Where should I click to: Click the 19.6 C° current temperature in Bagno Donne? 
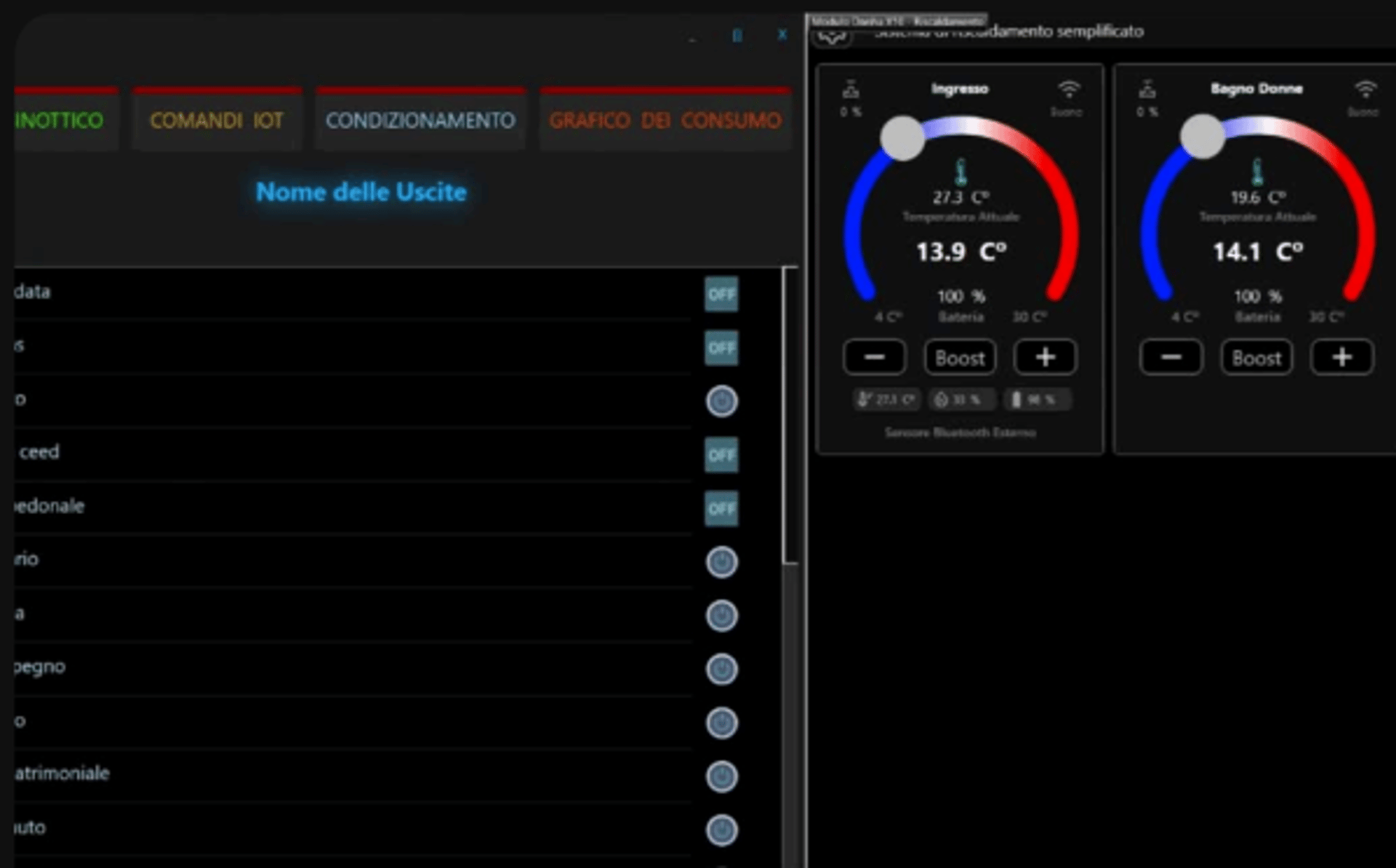point(1258,198)
